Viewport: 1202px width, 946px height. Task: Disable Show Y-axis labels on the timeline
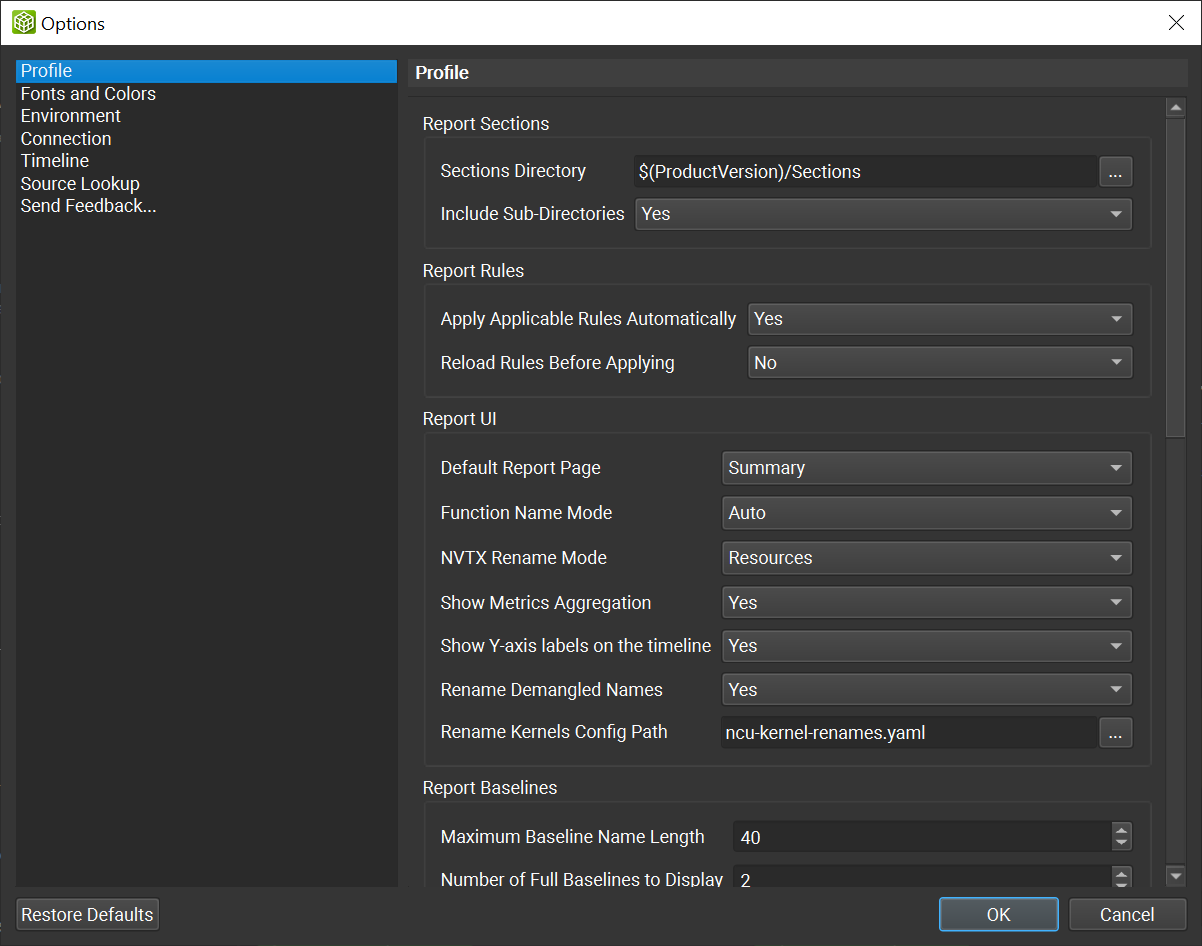(925, 645)
